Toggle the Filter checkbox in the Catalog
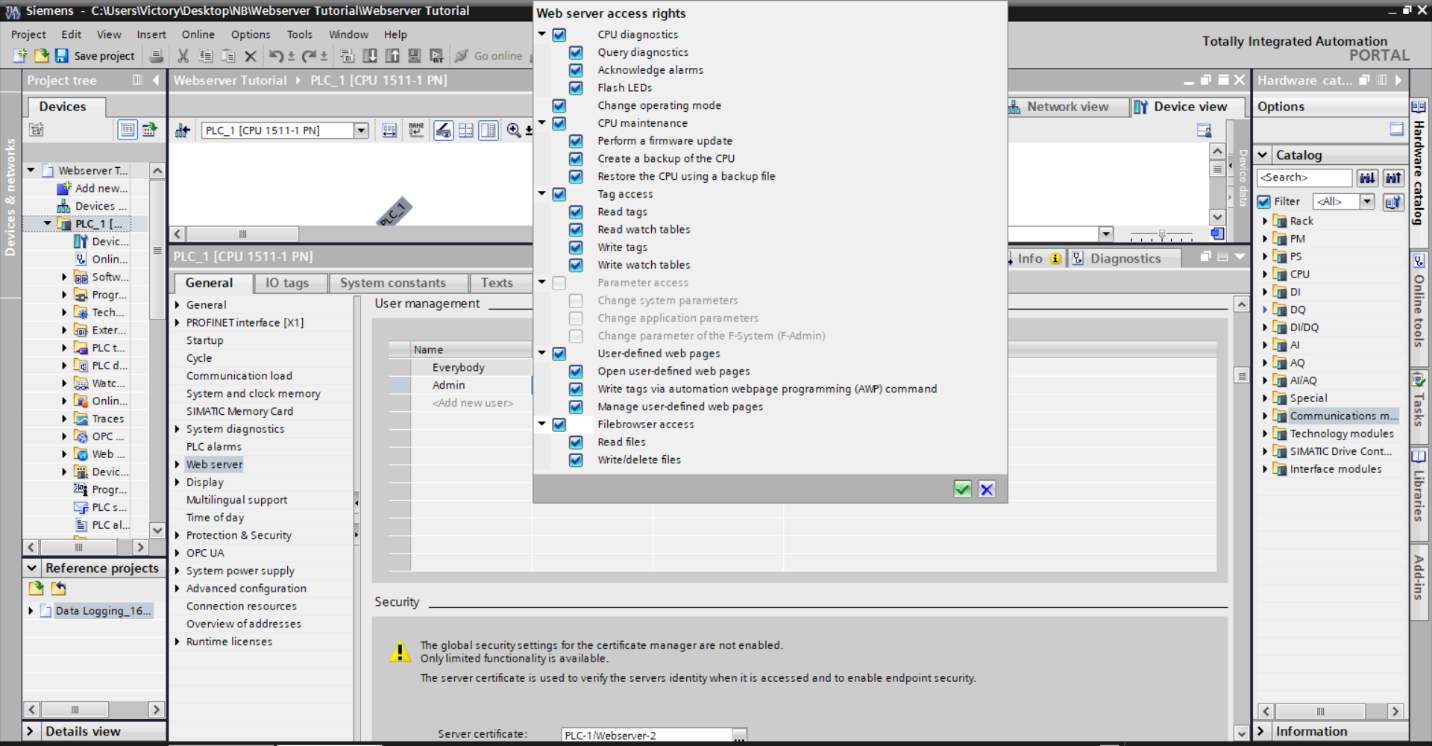 tap(1266, 201)
